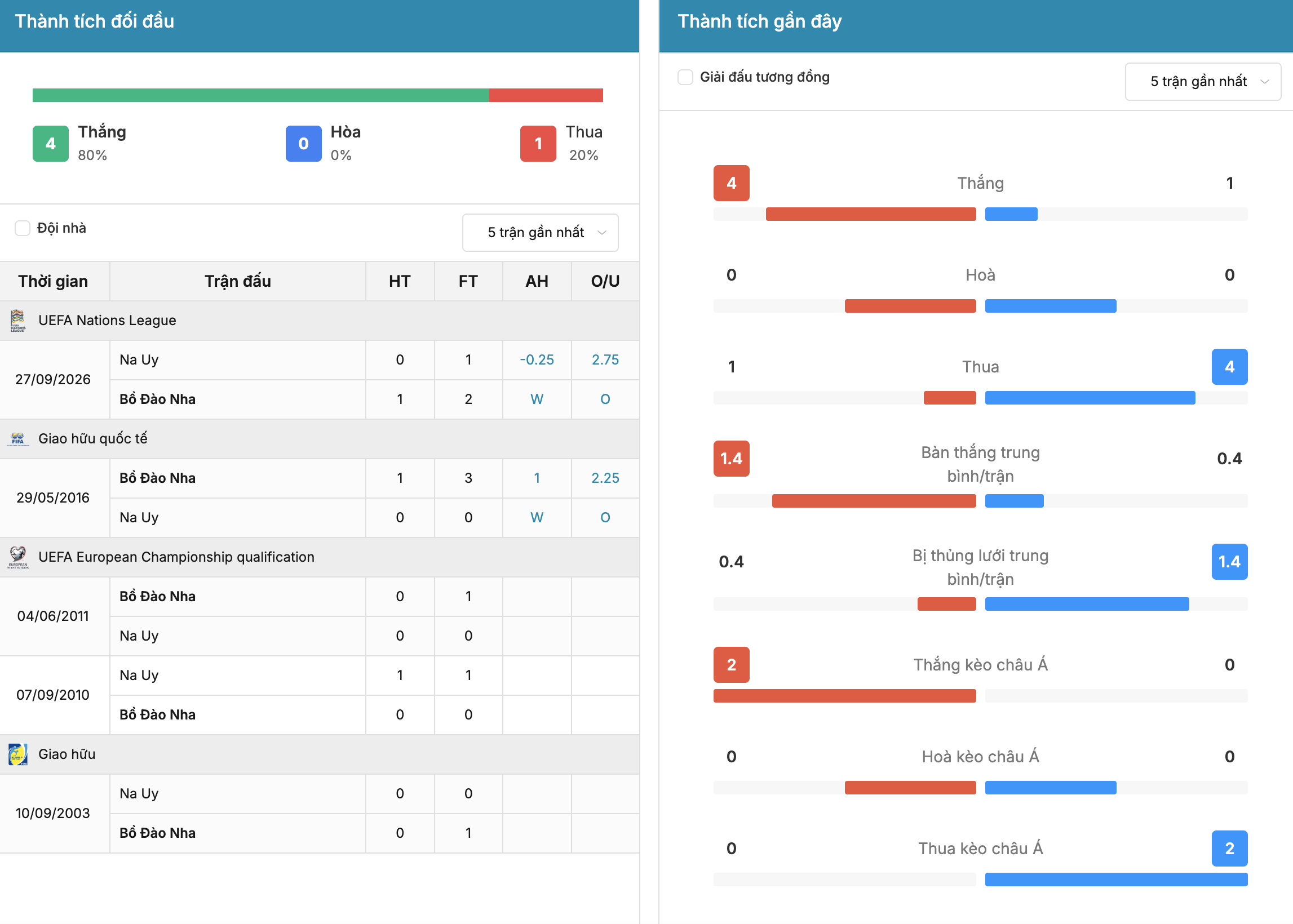Click the HT column header
Image resolution: width=1293 pixels, height=924 pixels.
(x=400, y=281)
